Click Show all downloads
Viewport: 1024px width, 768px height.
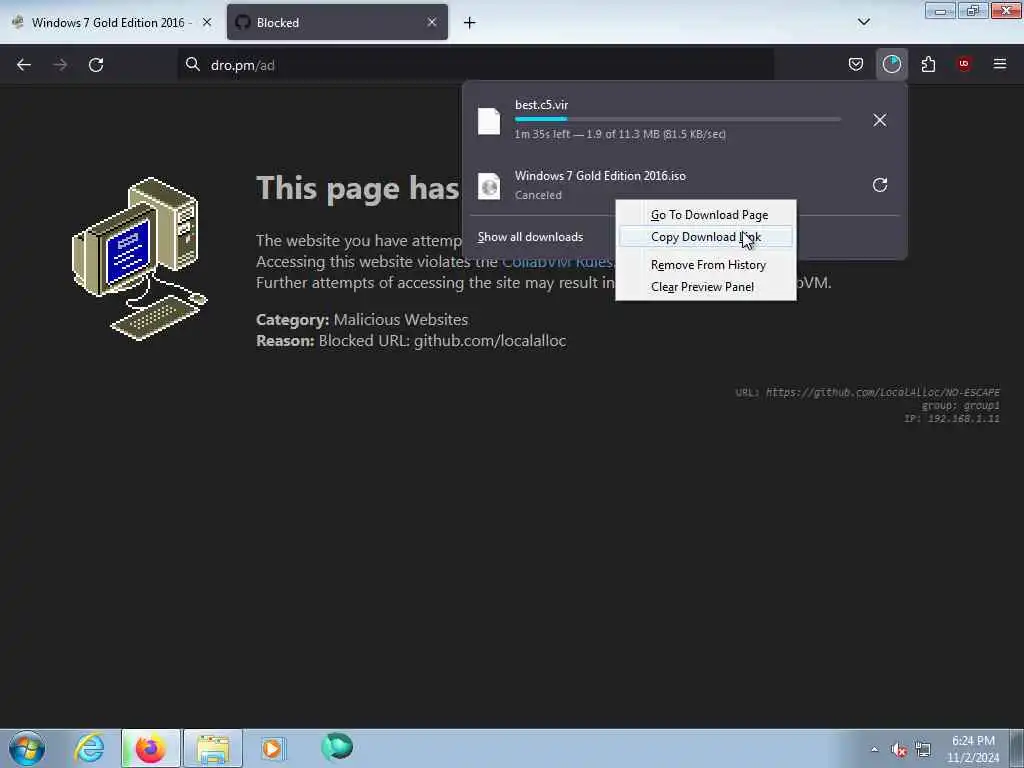tap(530, 237)
